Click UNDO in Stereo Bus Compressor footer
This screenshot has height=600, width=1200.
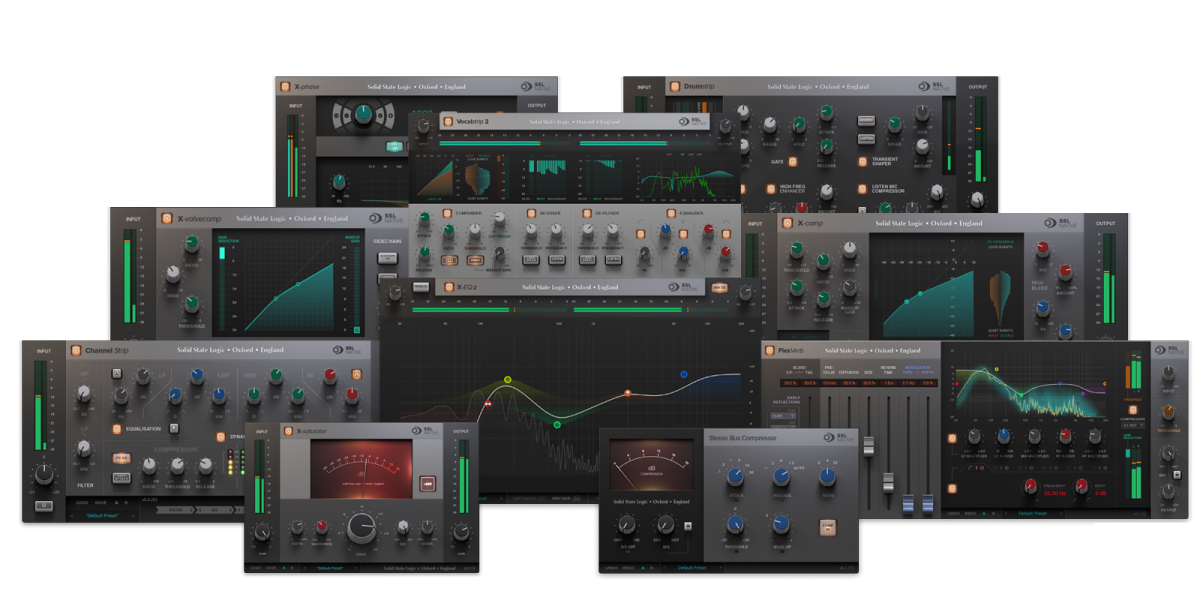[x=611, y=568]
